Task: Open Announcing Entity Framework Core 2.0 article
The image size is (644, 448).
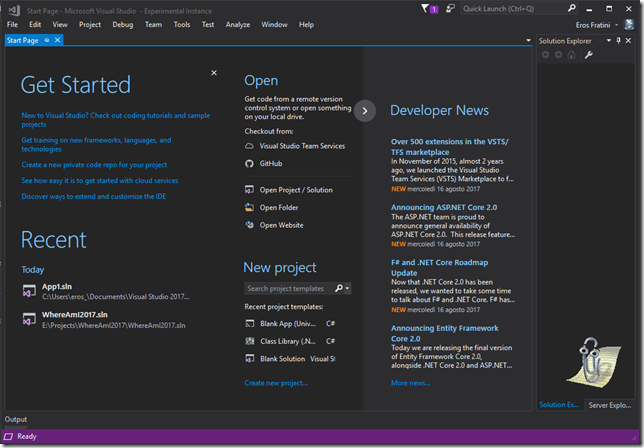Action: click(x=444, y=333)
